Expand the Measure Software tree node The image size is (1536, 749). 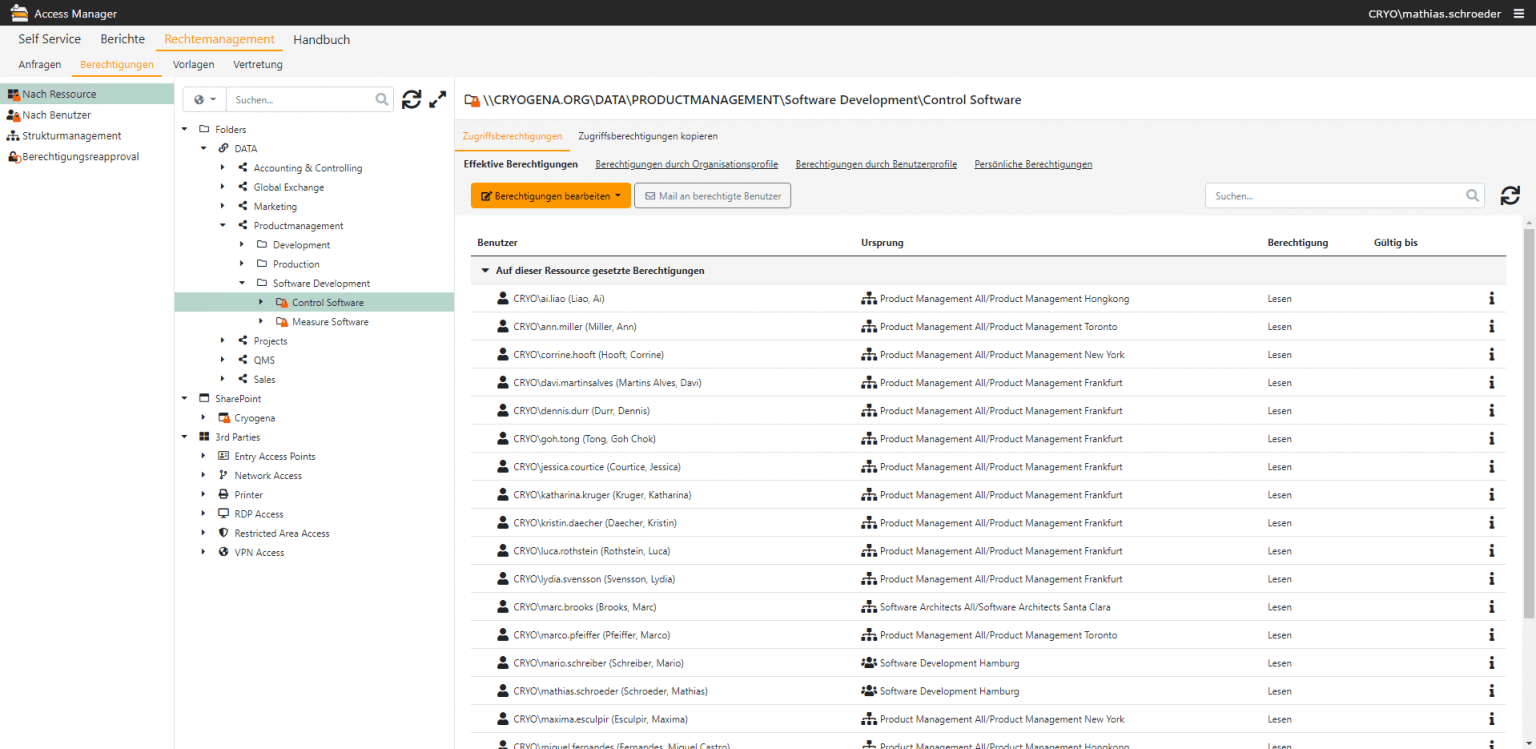261,321
